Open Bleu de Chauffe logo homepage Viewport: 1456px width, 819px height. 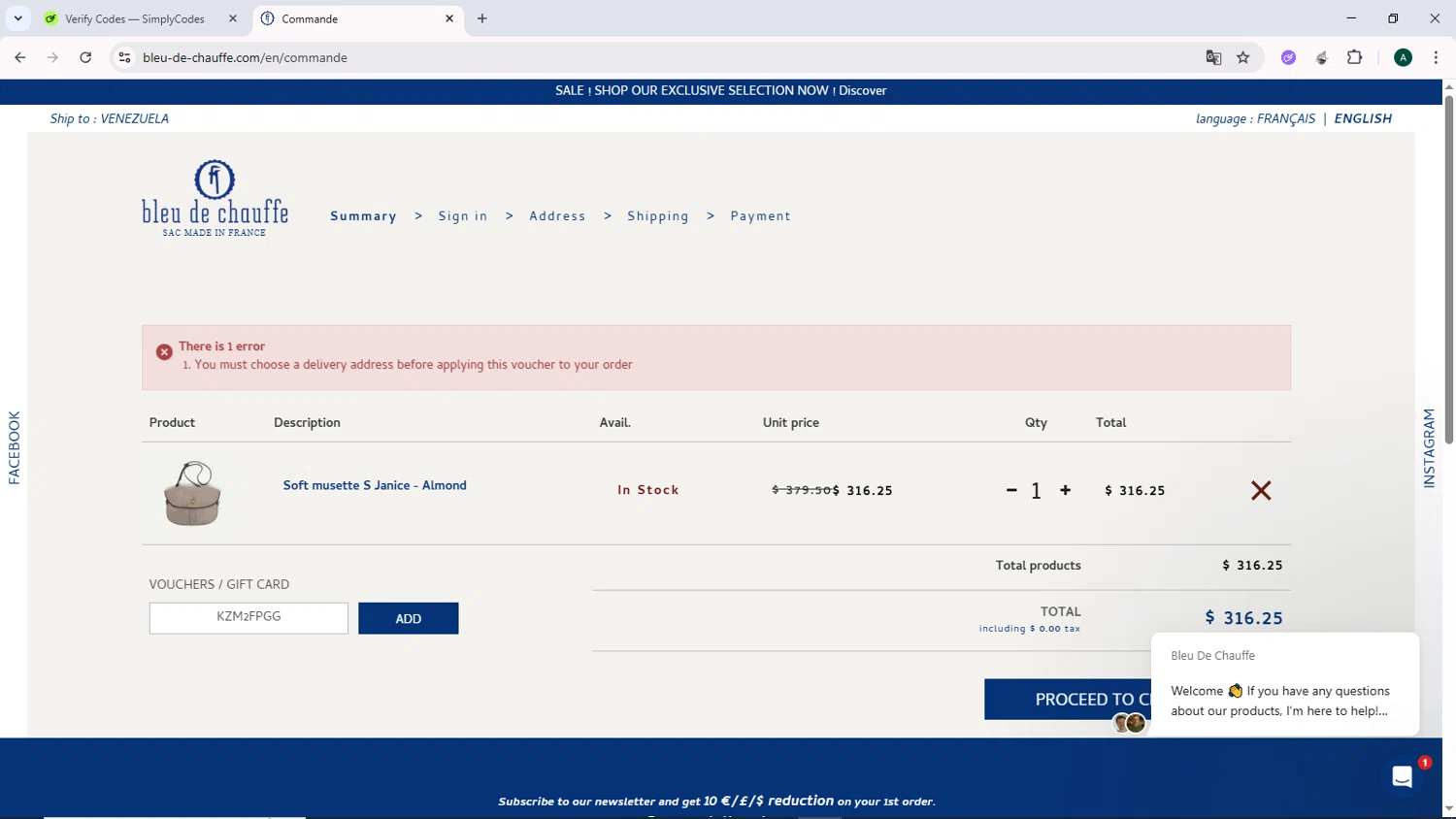(x=215, y=198)
